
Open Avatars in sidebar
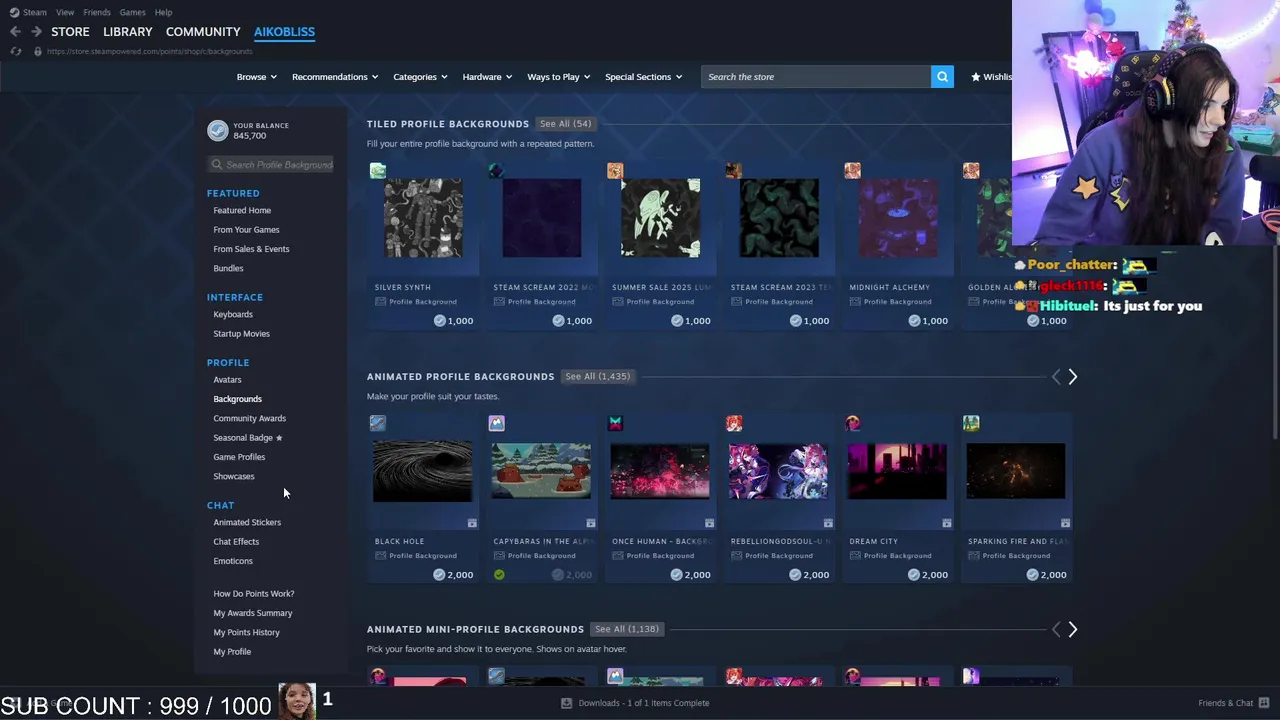pyautogui.click(x=227, y=380)
